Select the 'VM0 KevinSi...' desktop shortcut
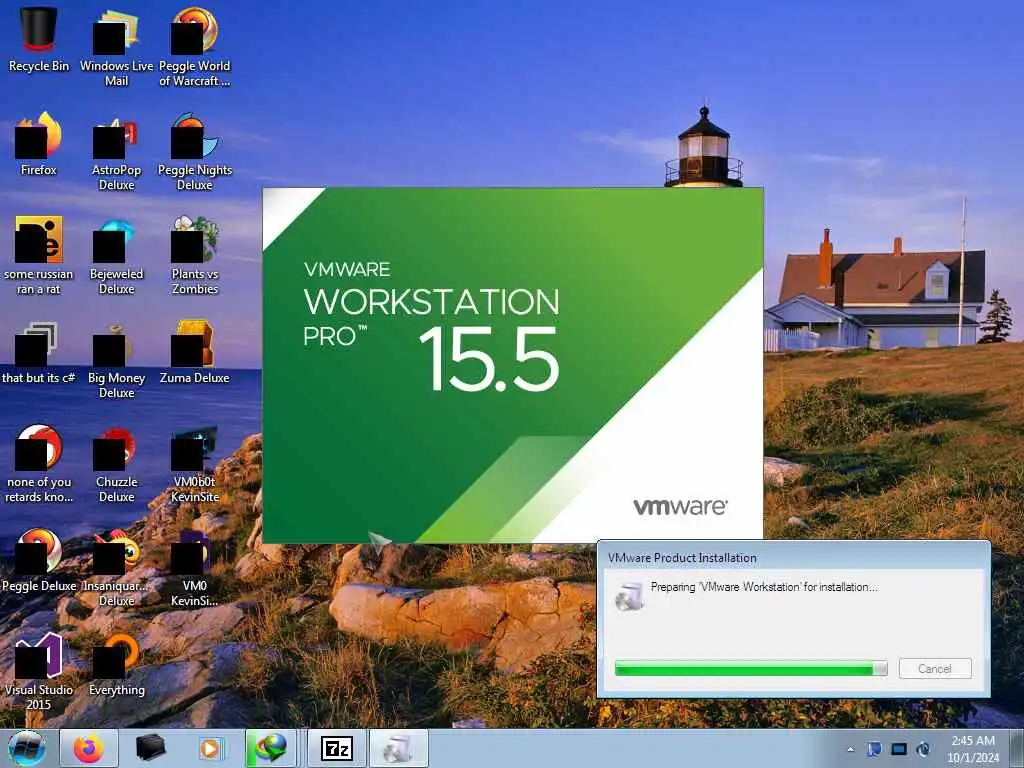This screenshot has height=768, width=1024. click(195, 568)
